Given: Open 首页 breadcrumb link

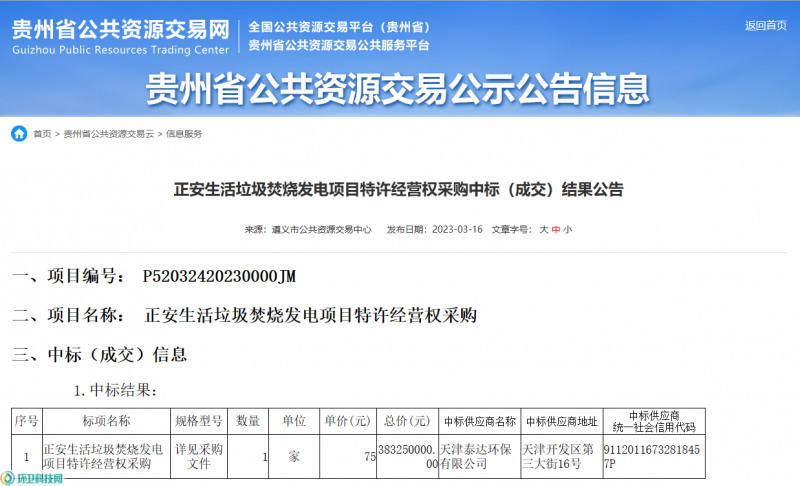Looking at the screenshot, I should (x=42, y=134).
